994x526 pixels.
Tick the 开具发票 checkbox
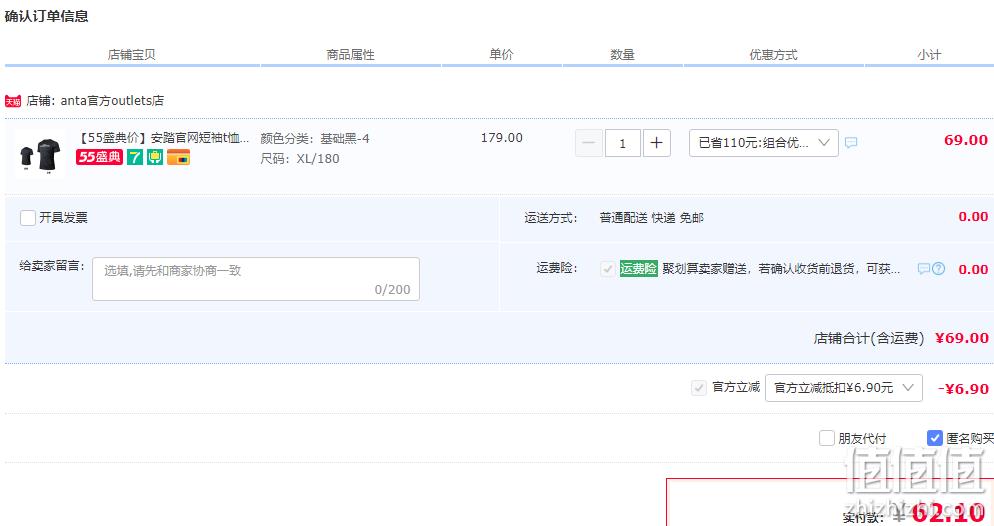click(x=27, y=218)
